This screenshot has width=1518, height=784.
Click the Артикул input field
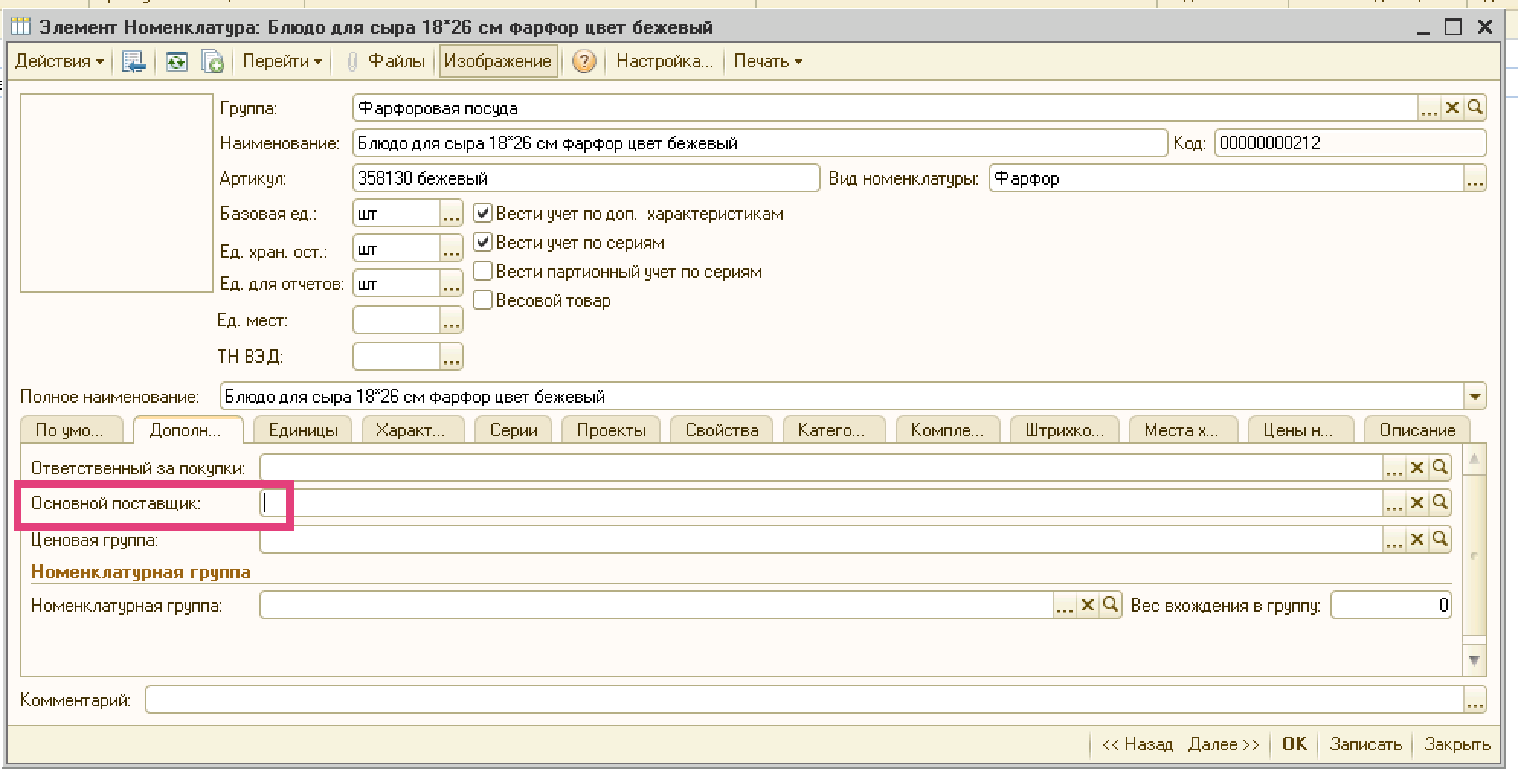coord(585,179)
